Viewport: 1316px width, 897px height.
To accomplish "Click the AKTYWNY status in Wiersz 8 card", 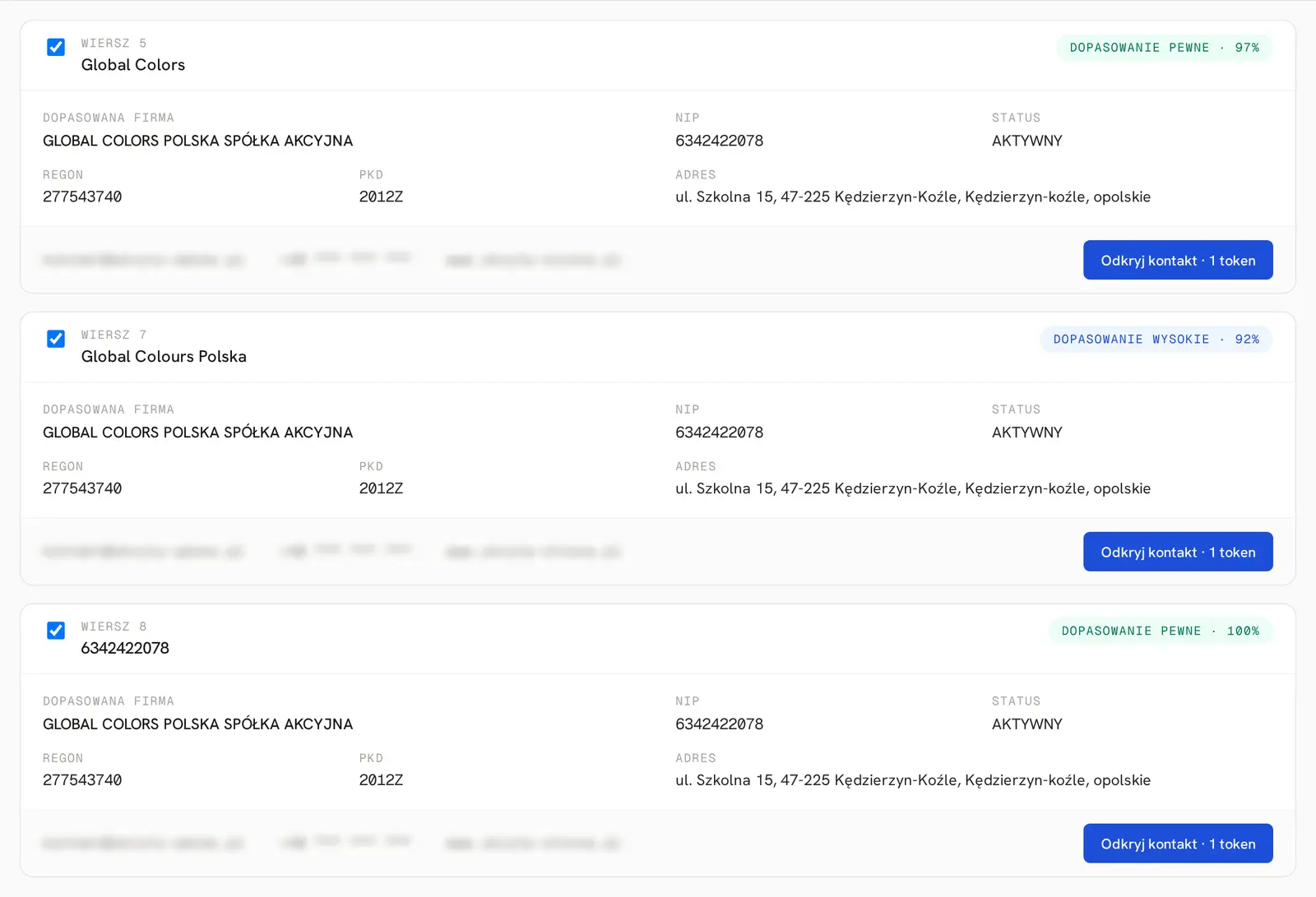I will click(x=1026, y=724).
